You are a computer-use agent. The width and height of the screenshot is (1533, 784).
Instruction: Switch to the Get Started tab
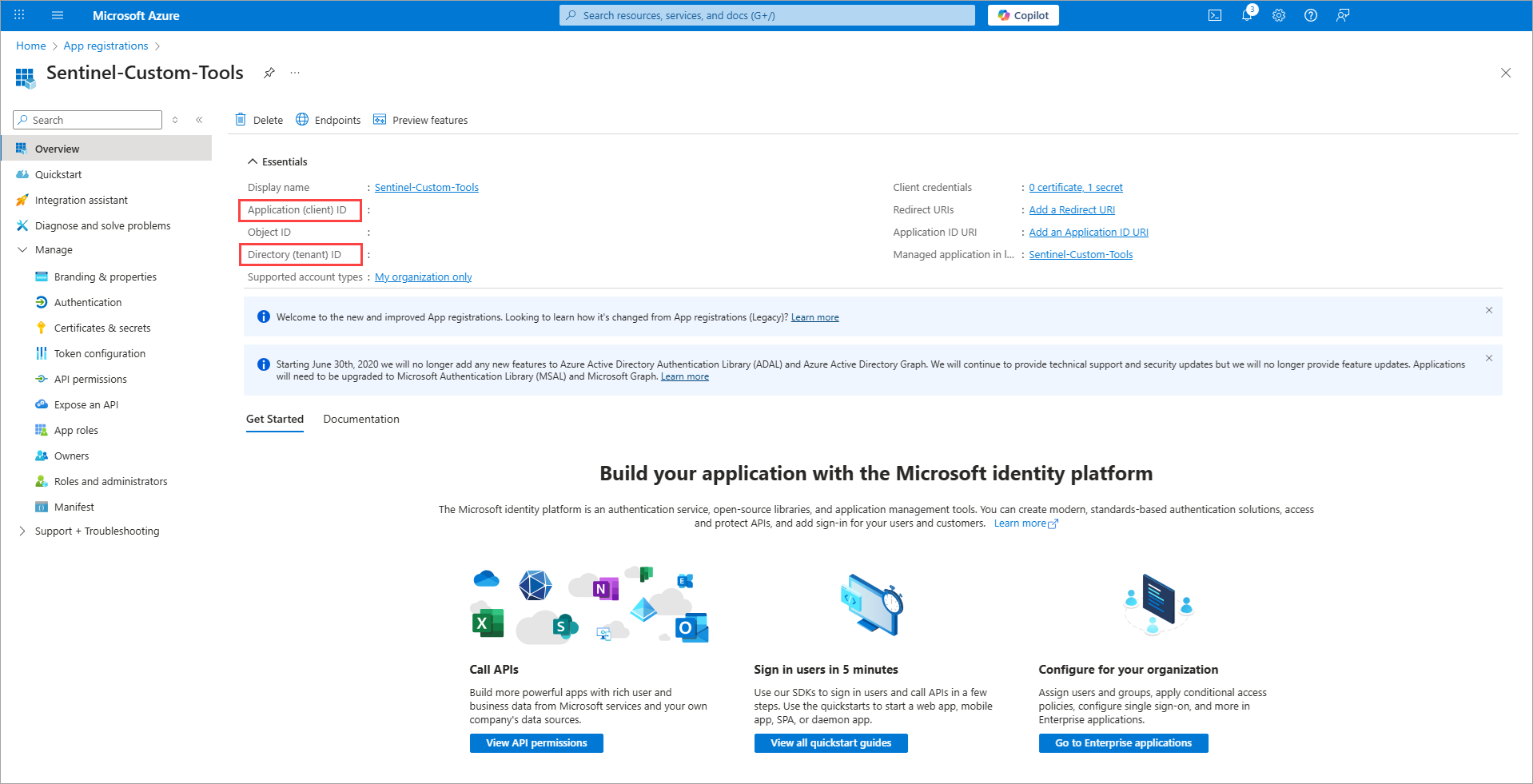[275, 419]
